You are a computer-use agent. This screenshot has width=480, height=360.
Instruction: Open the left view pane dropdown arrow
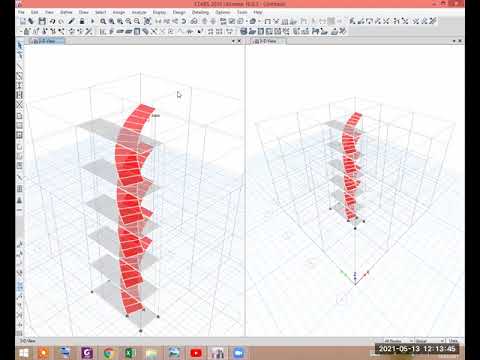tap(233, 41)
